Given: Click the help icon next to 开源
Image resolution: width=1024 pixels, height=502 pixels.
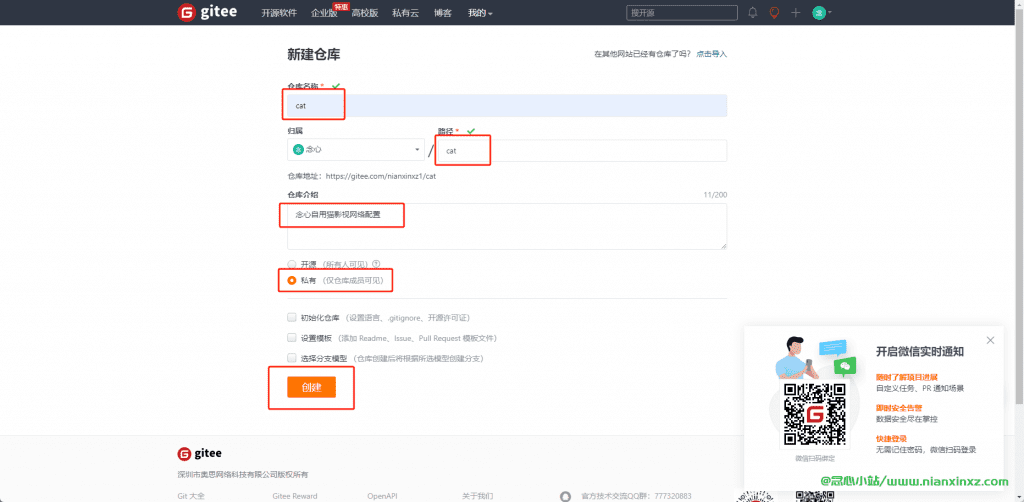Looking at the screenshot, I should pos(376,264).
